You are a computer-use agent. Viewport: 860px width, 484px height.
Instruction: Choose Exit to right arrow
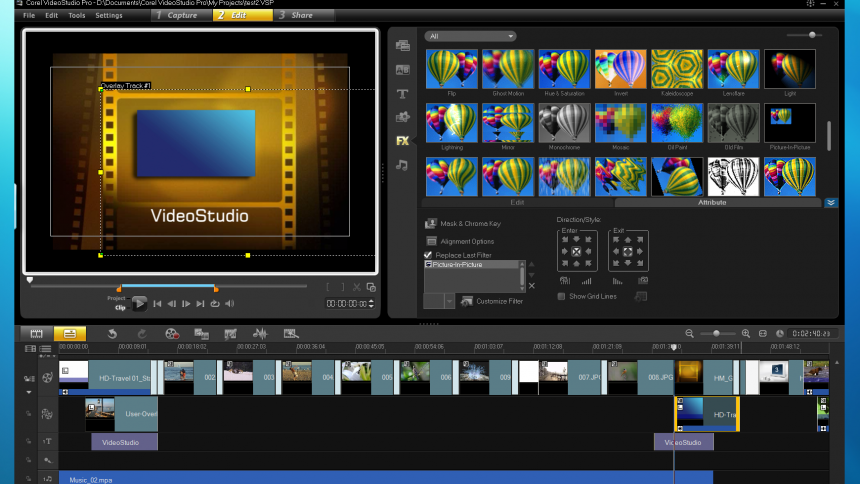pos(640,252)
